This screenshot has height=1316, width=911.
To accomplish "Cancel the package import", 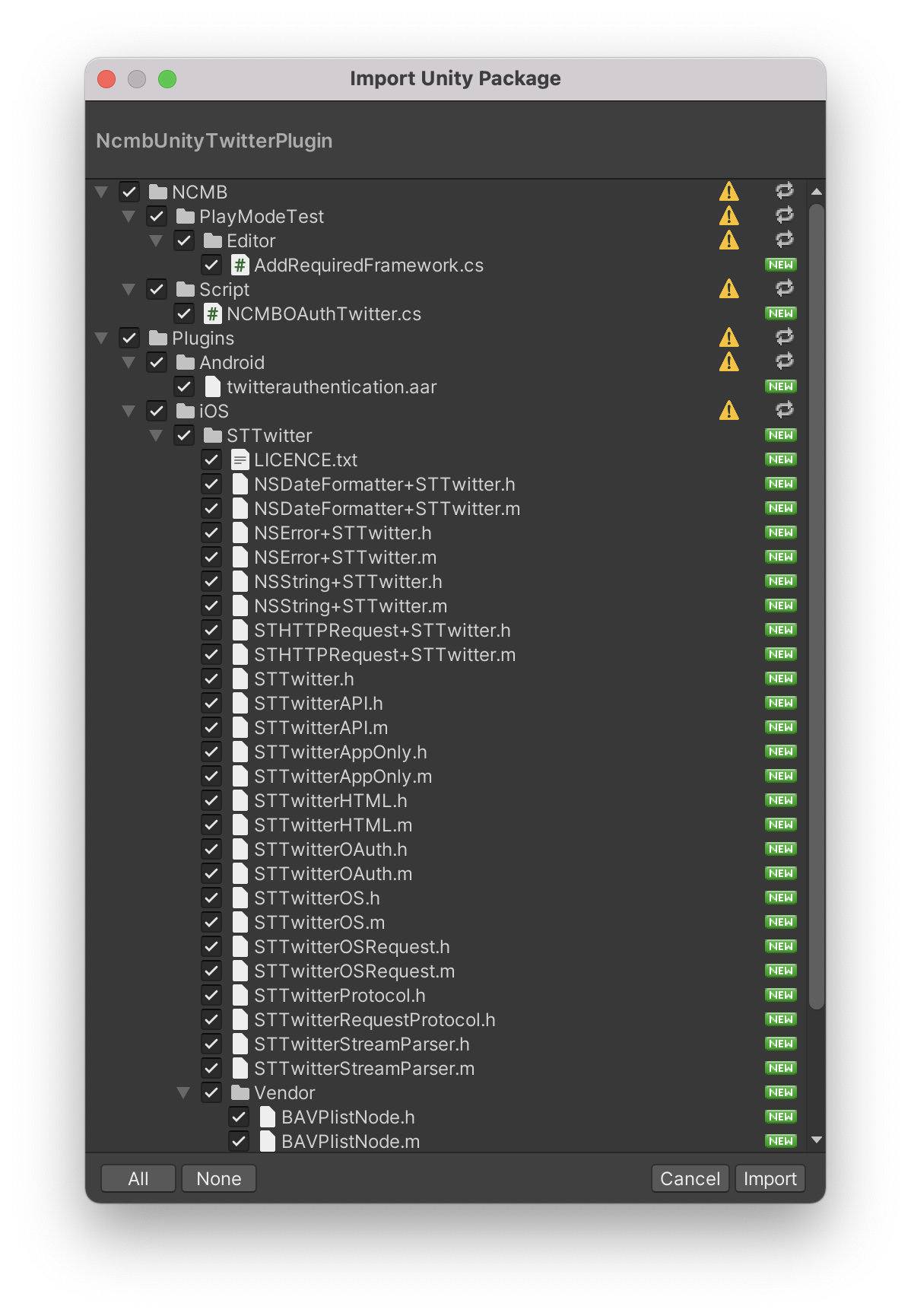I will click(x=690, y=1178).
